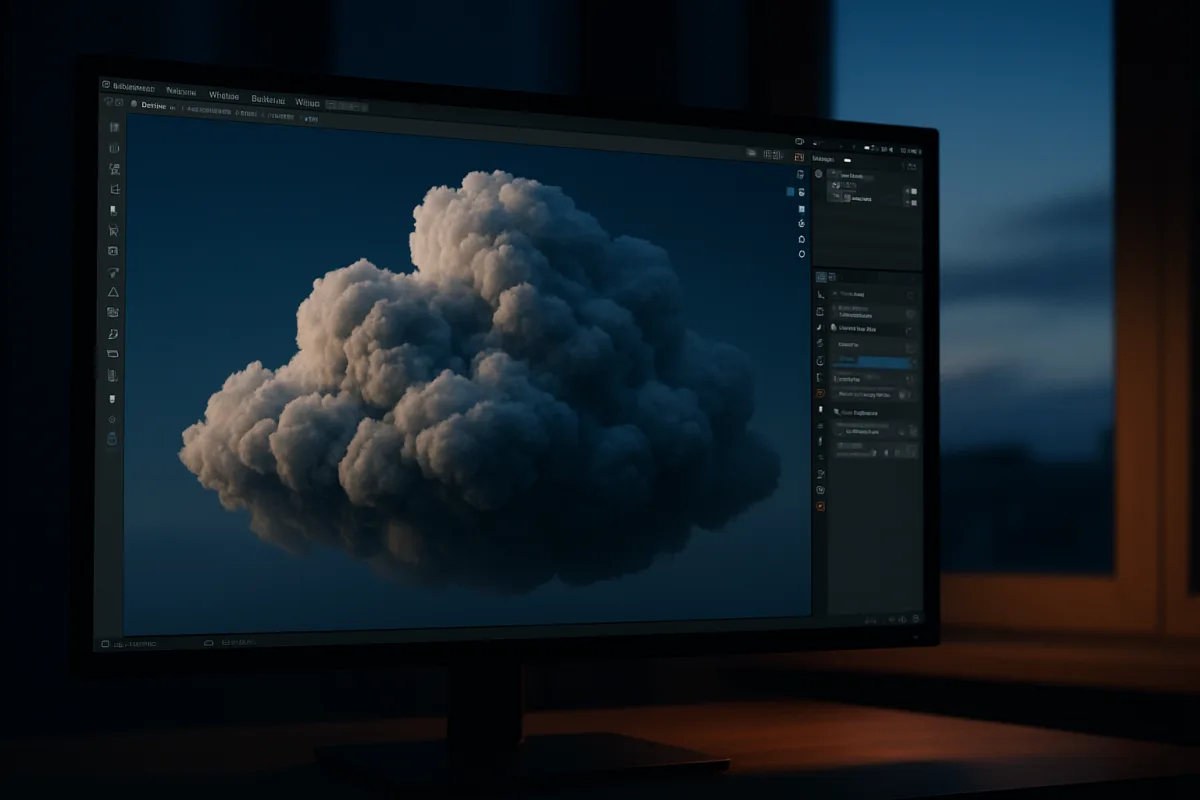
Task: Click the blue square on the viewport's right edge
Action: coord(790,191)
